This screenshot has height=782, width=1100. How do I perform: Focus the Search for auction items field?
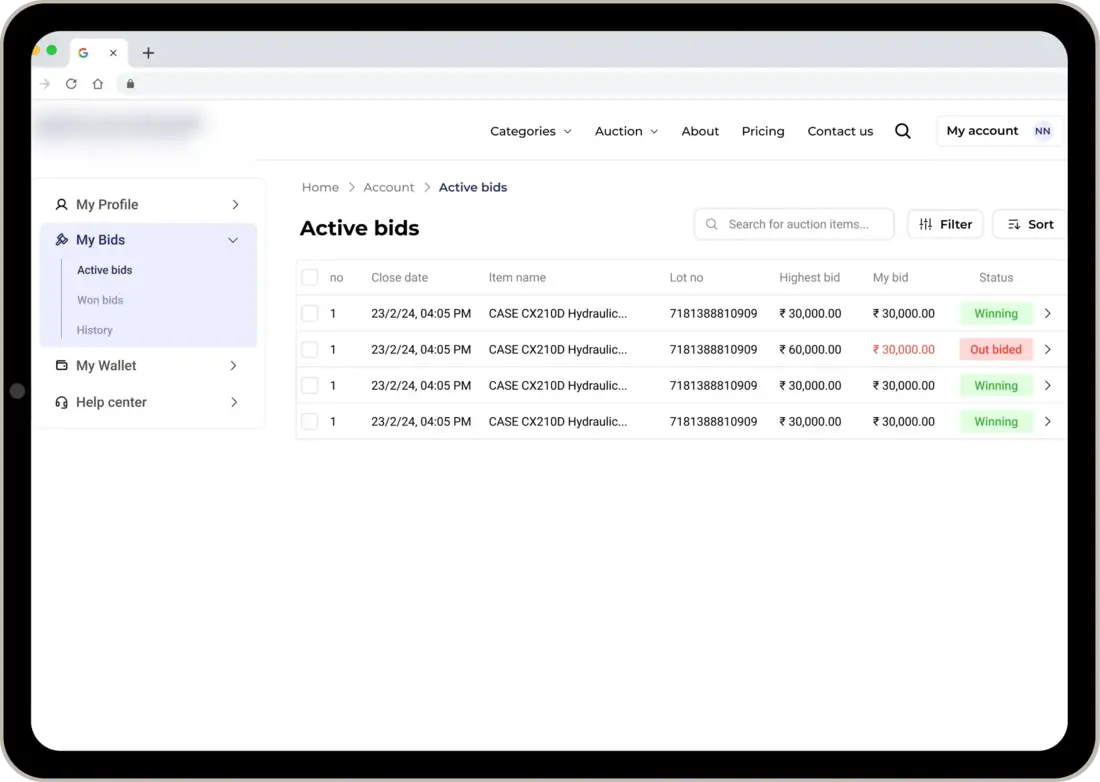click(x=793, y=224)
